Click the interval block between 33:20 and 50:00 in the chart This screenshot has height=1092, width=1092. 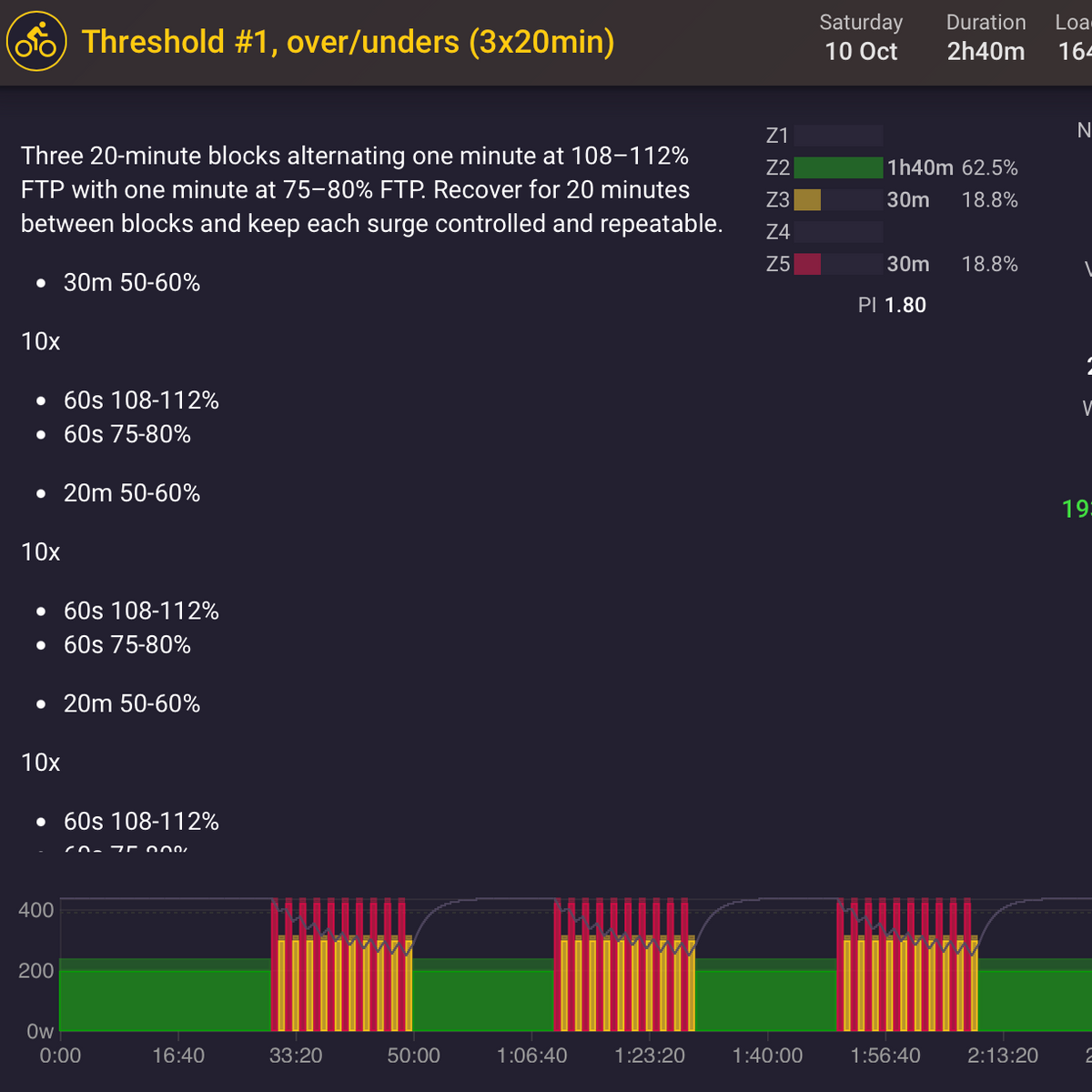pos(342,965)
